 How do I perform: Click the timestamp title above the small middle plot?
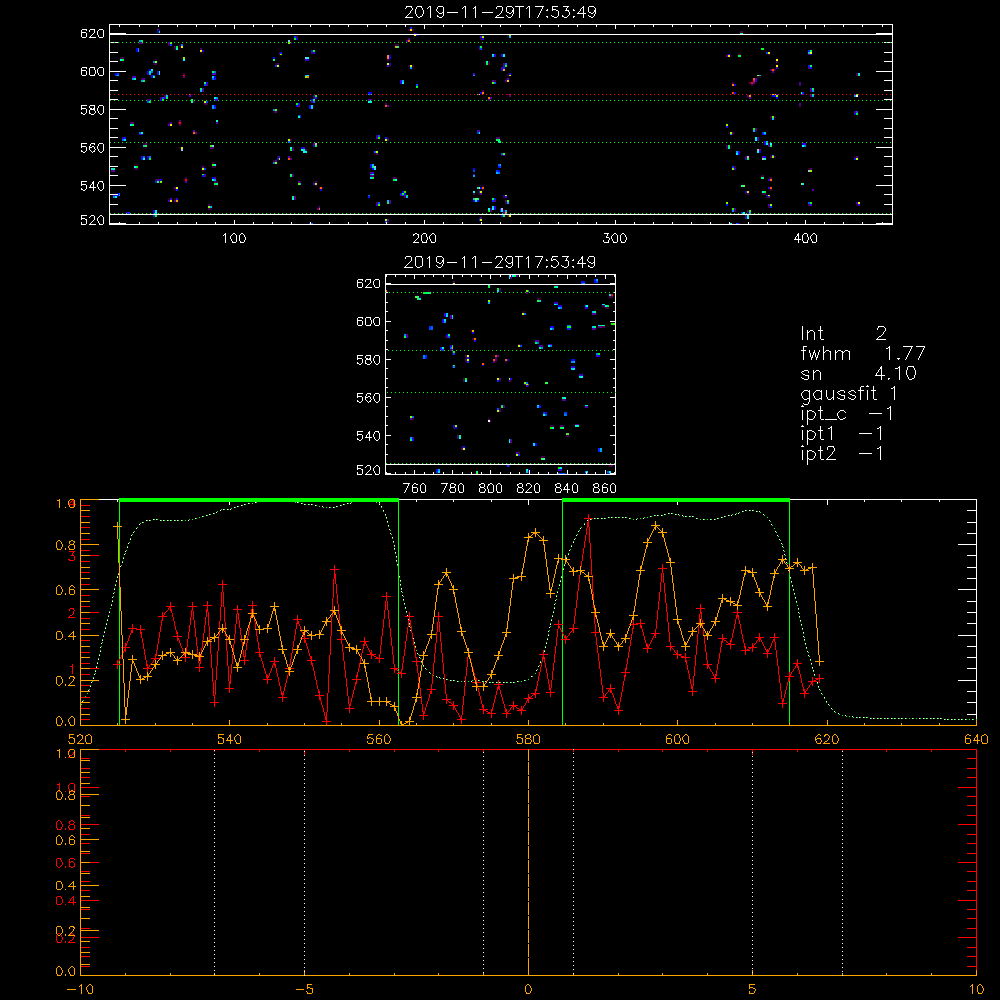click(x=500, y=262)
